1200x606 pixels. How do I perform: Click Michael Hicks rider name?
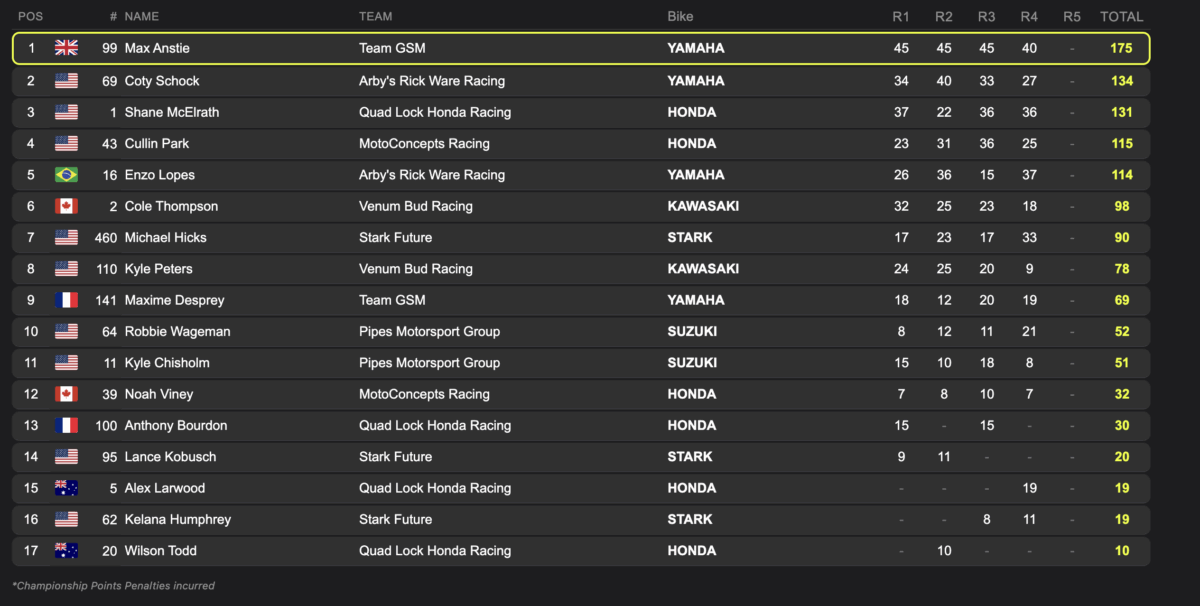point(166,238)
